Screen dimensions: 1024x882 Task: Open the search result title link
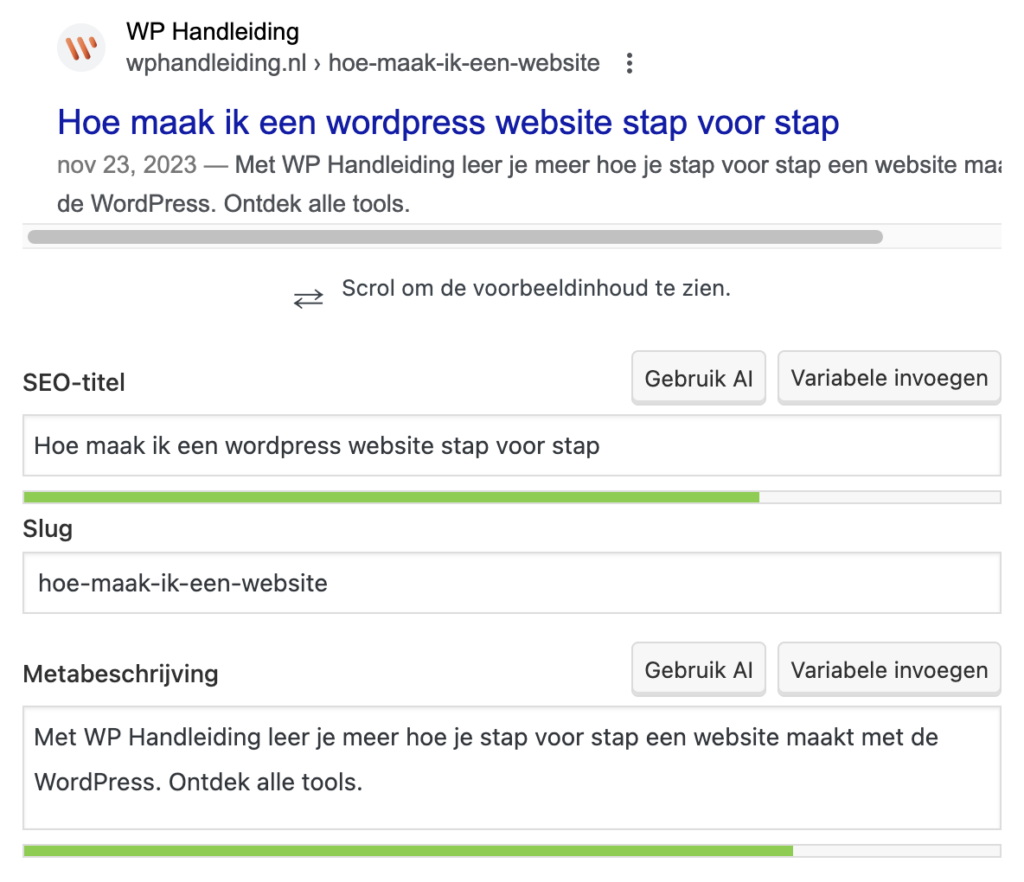448,122
